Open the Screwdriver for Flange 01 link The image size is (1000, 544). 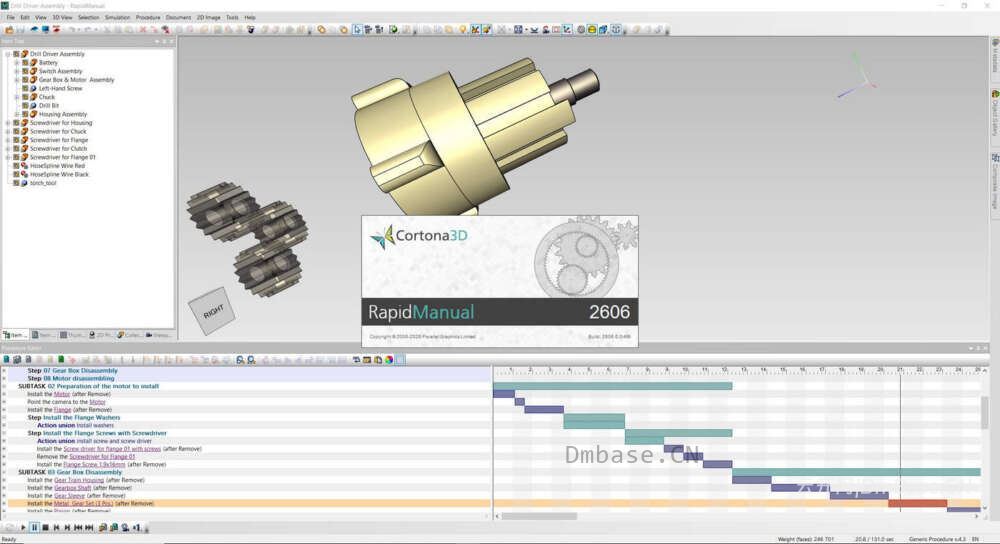(x=102, y=457)
